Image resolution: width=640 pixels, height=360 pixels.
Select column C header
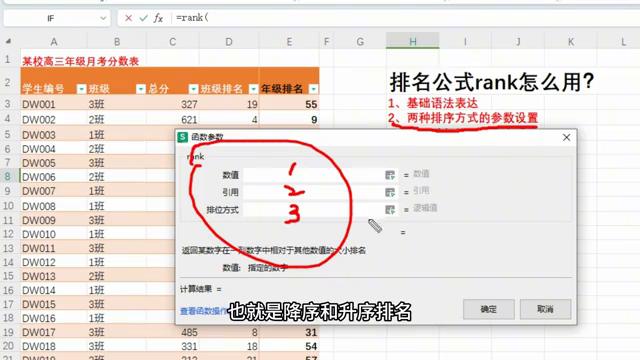[173, 42]
